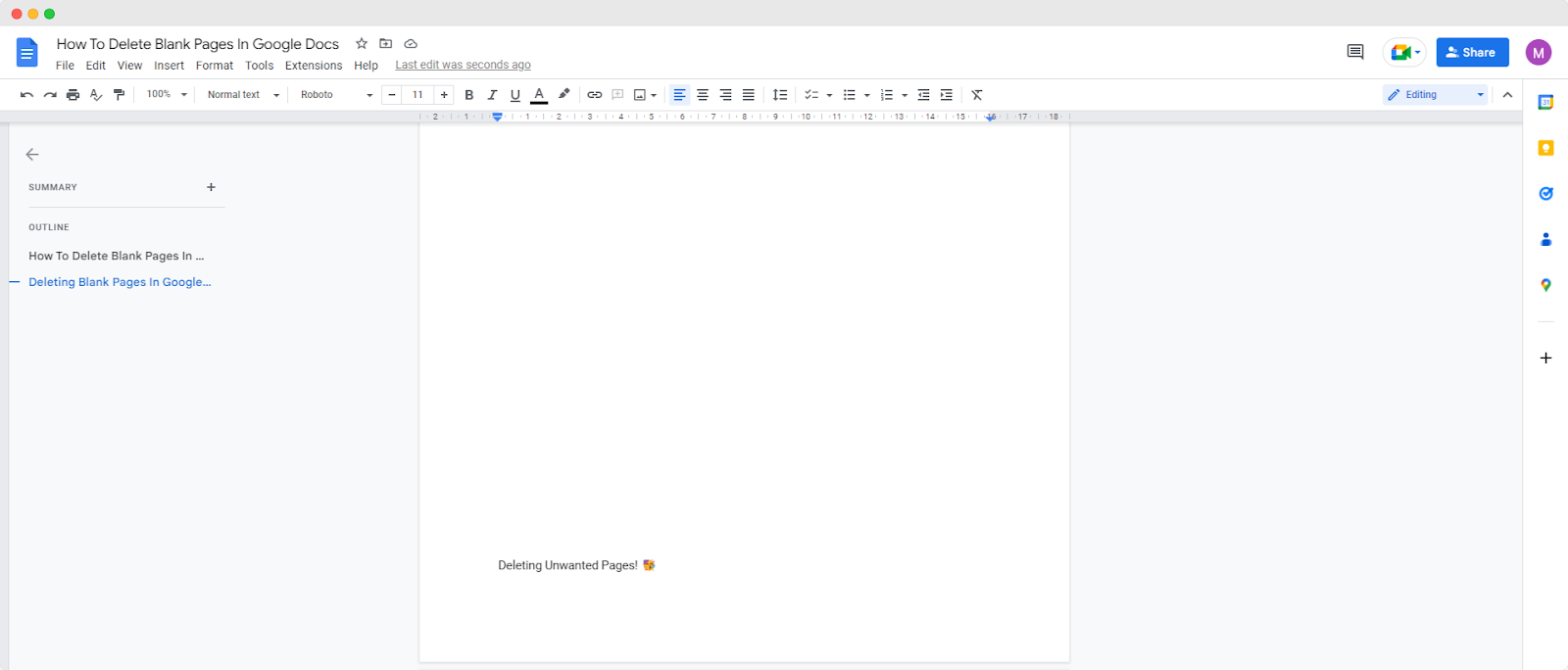
Task: Decrease the paragraph indent
Action: [x=923, y=95]
